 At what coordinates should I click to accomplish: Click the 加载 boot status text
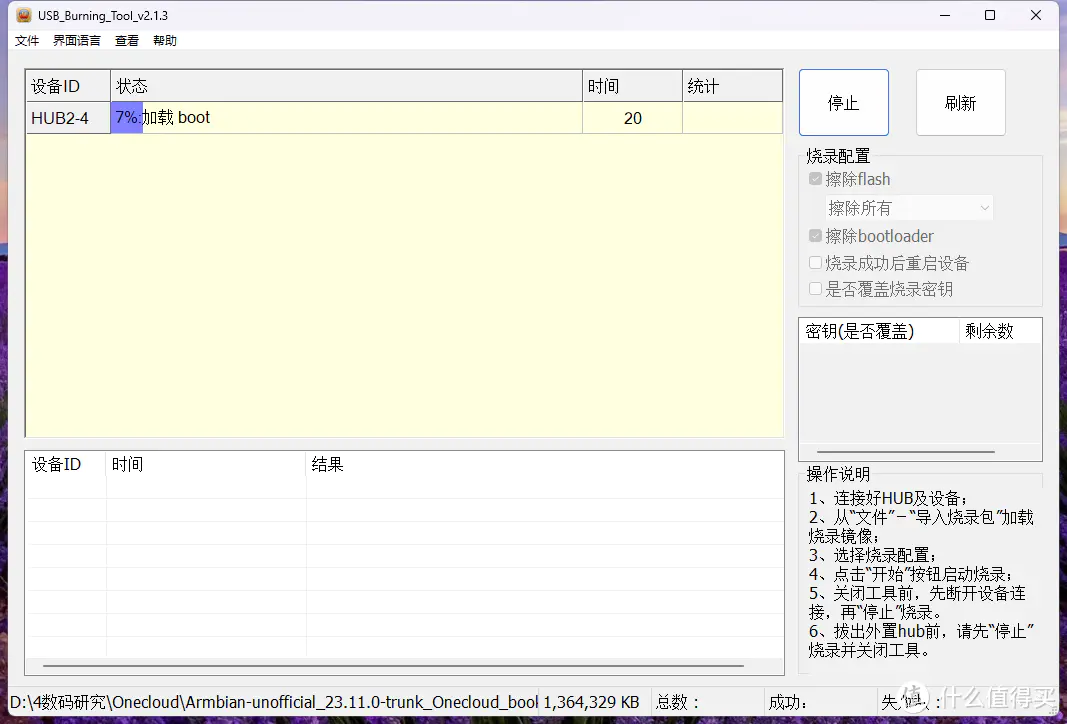(x=176, y=117)
